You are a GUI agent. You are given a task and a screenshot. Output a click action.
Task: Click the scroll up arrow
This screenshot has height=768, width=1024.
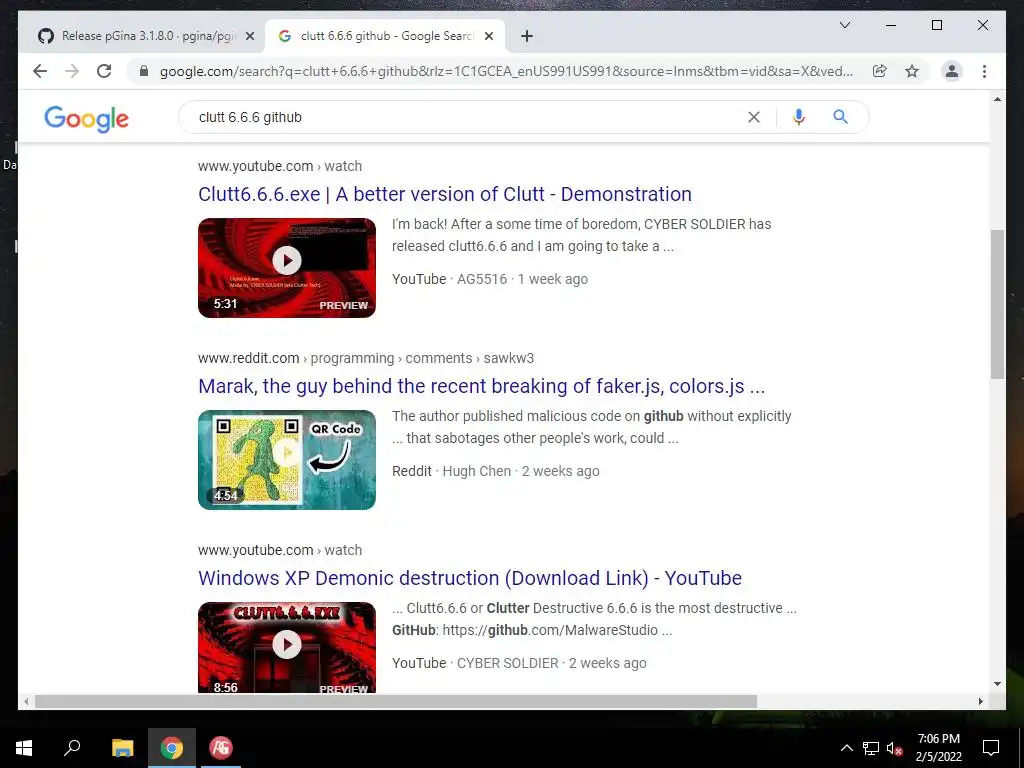coord(997,99)
